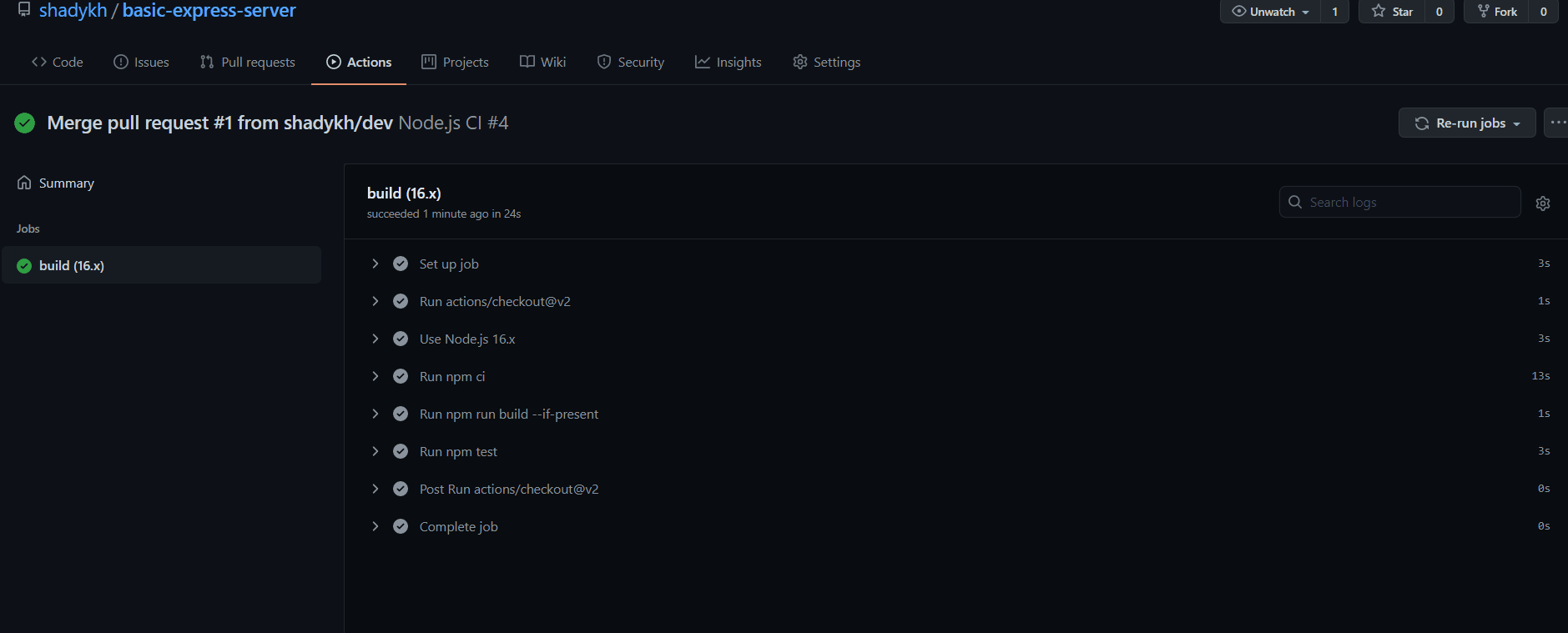This screenshot has height=633, width=1568.
Task: Open the Summary page in sidebar
Action: (56, 183)
